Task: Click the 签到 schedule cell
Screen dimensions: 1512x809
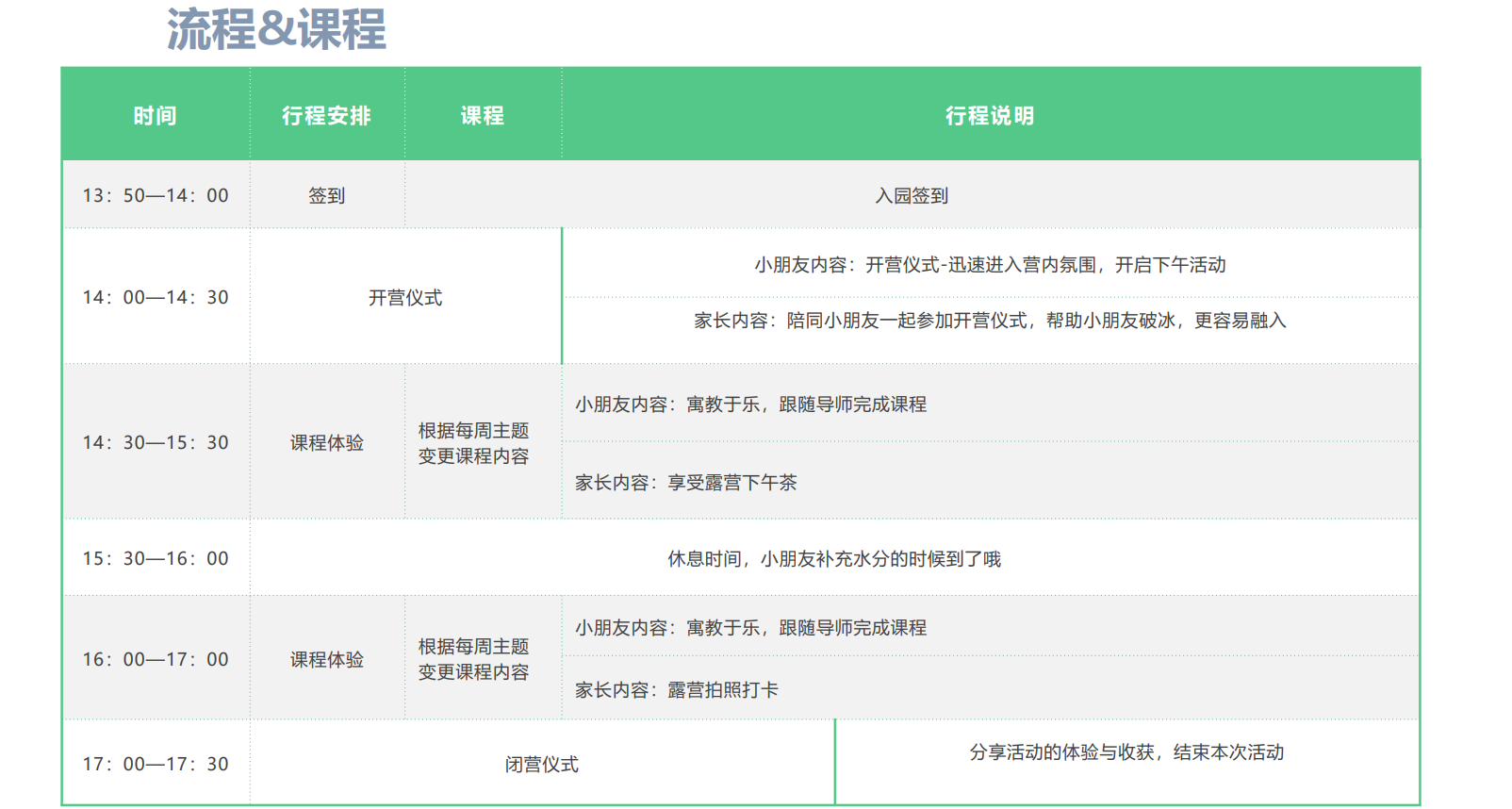Action: (x=326, y=195)
